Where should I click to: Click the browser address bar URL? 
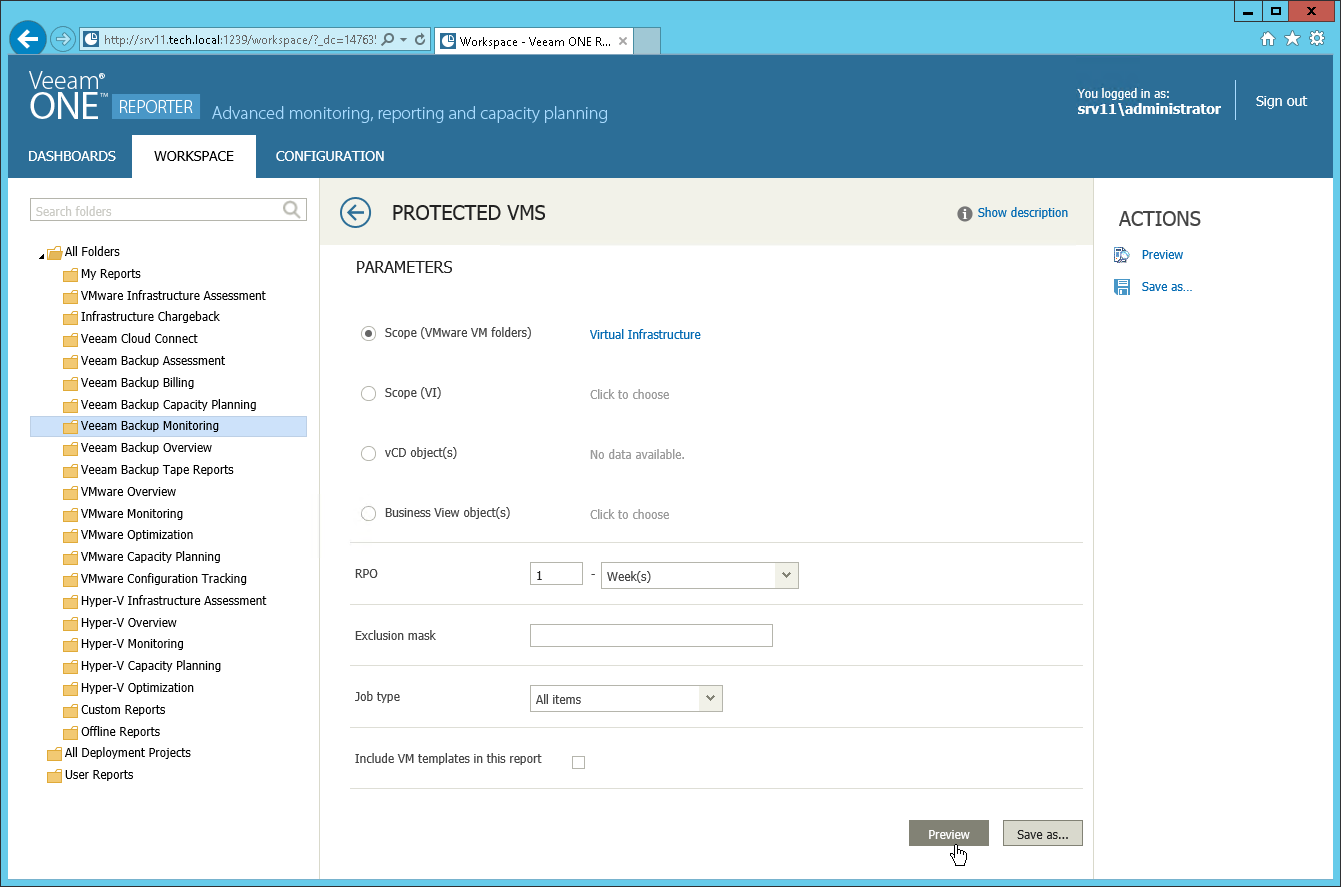[x=240, y=40]
